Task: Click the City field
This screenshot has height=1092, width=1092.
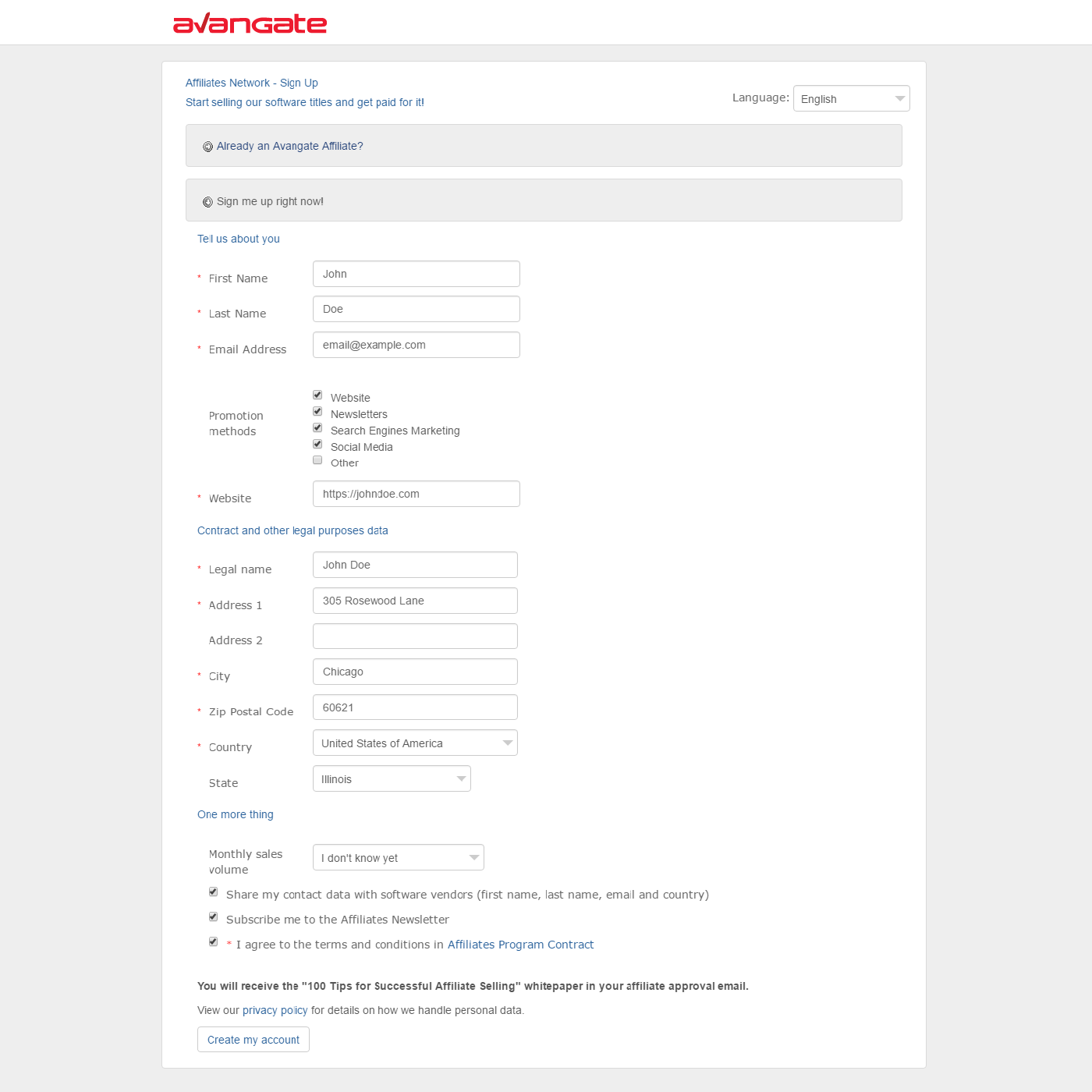Action: (x=415, y=672)
